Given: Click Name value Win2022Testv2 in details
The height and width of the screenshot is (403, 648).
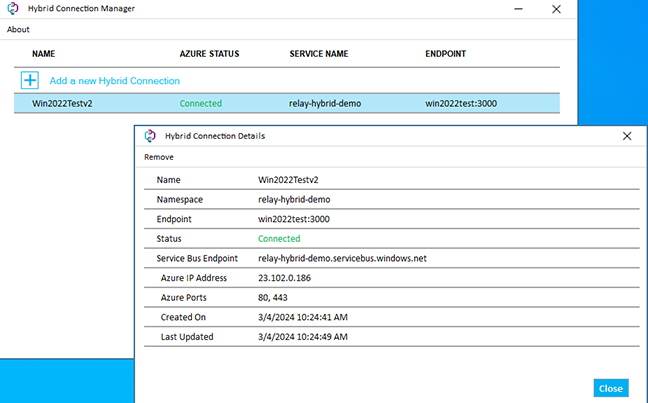Looking at the screenshot, I should 288,180.
